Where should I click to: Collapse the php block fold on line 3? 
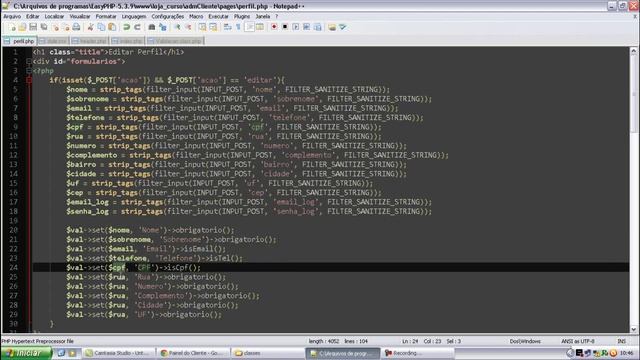pyautogui.click(x=29, y=71)
